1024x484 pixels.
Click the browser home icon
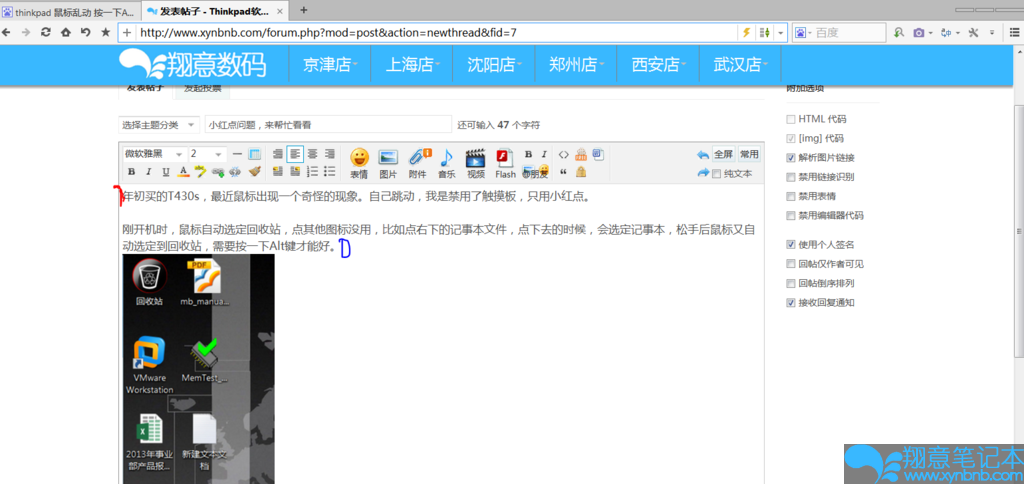(66, 32)
